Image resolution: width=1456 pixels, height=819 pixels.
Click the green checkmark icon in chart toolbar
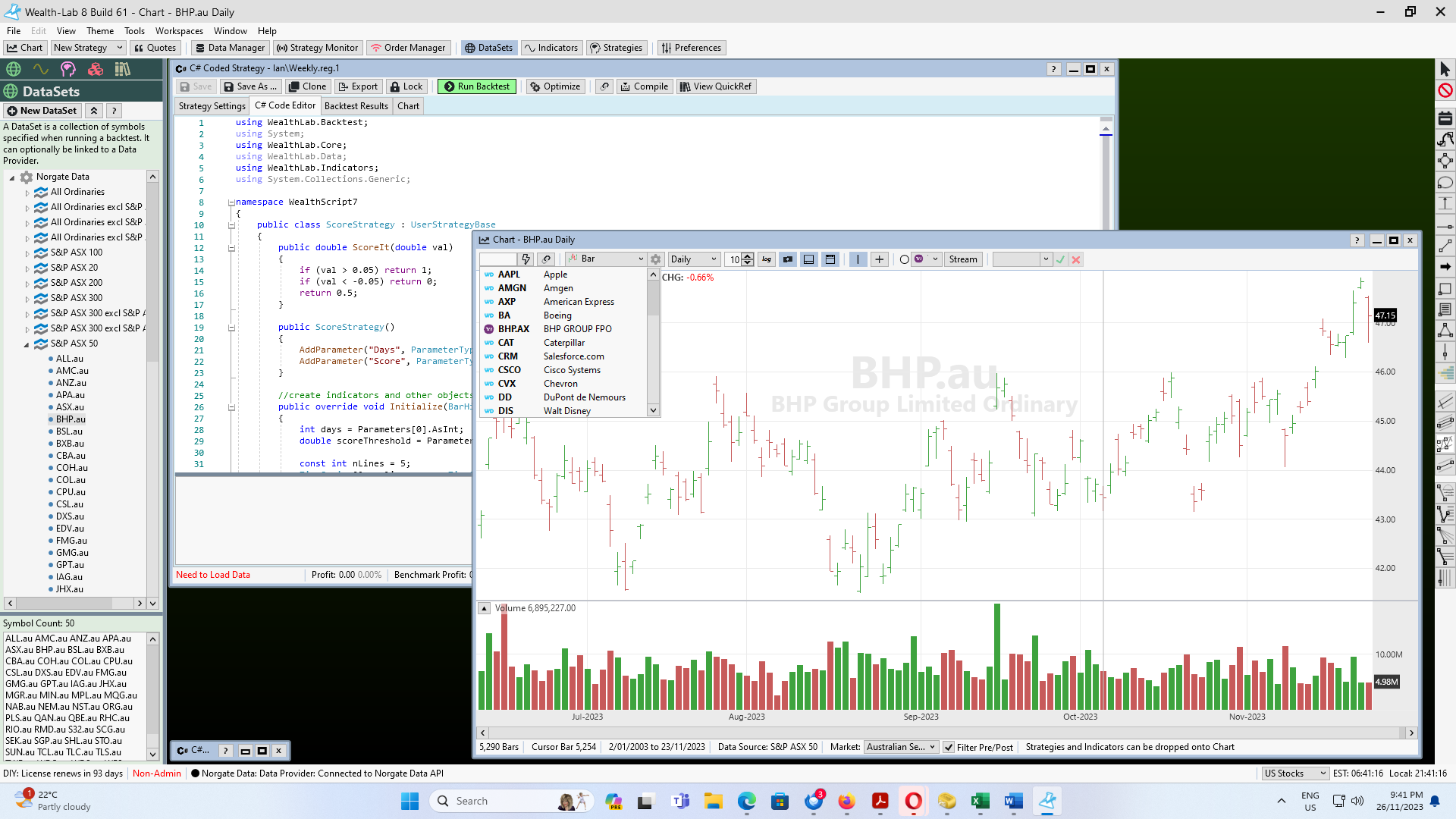pos(1060,259)
